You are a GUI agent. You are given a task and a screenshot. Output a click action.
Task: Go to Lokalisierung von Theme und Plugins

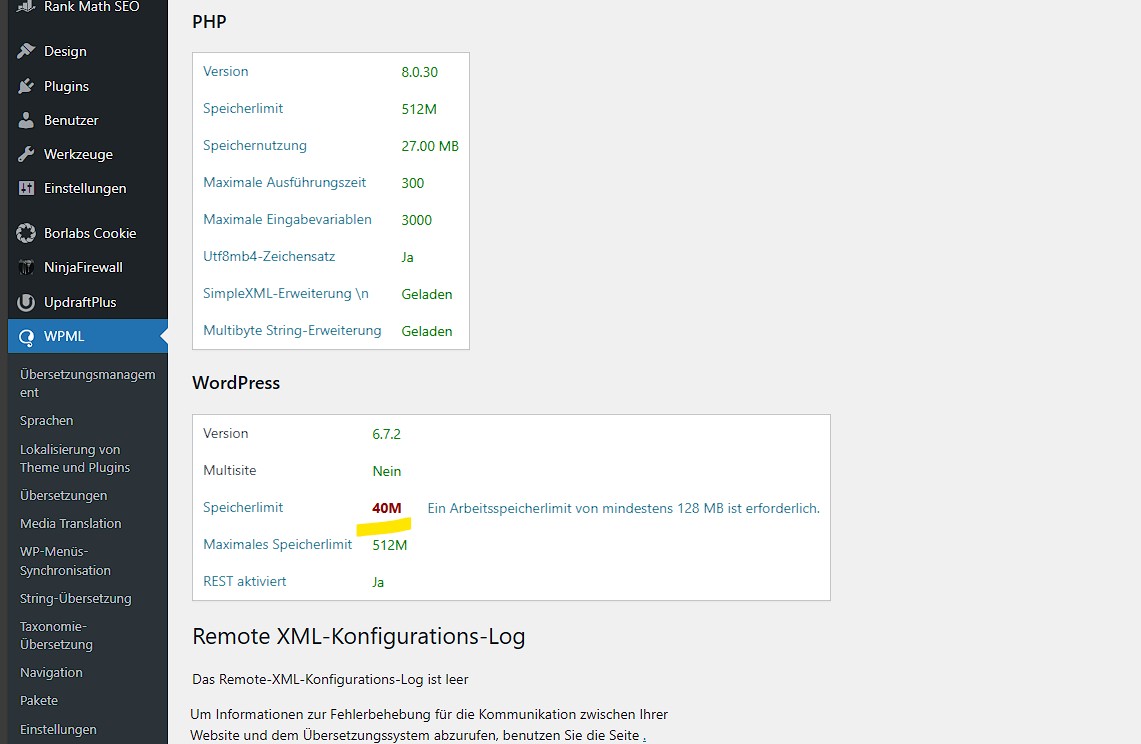tap(74, 458)
